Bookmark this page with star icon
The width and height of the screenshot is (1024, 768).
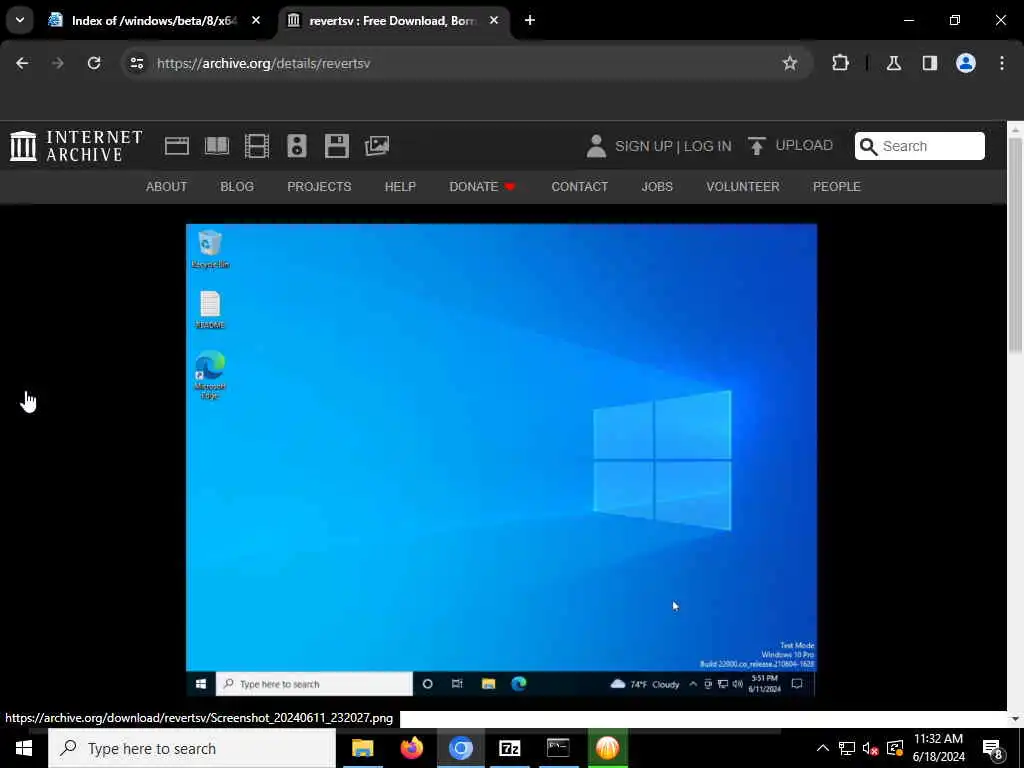(790, 63)
